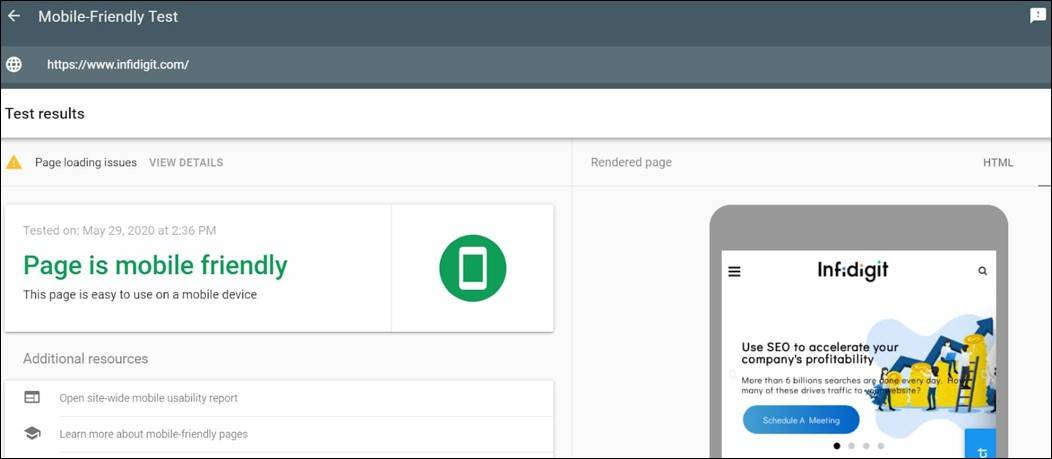Select the third carousel dot in preview

coord(866,445)
